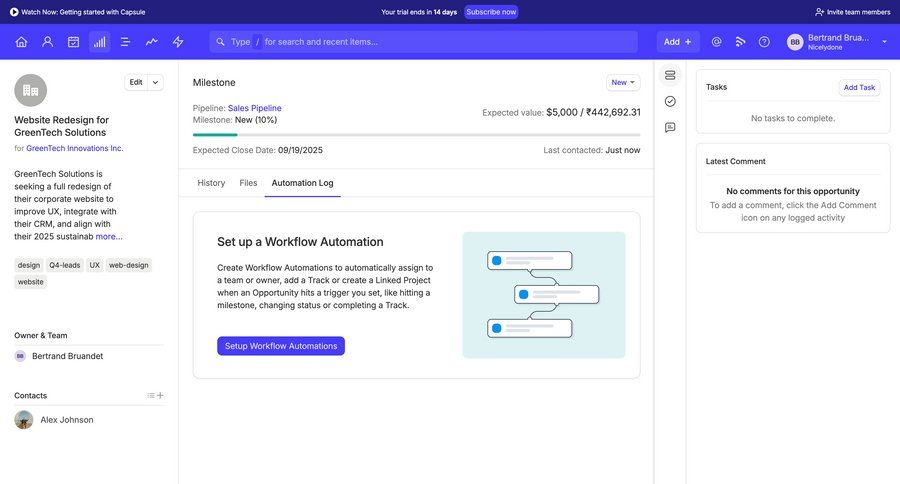Viewport: 900px width, 484px height.
Task: Switch to the Files tab
Action: pyautogui.click(x=248, y=183)
